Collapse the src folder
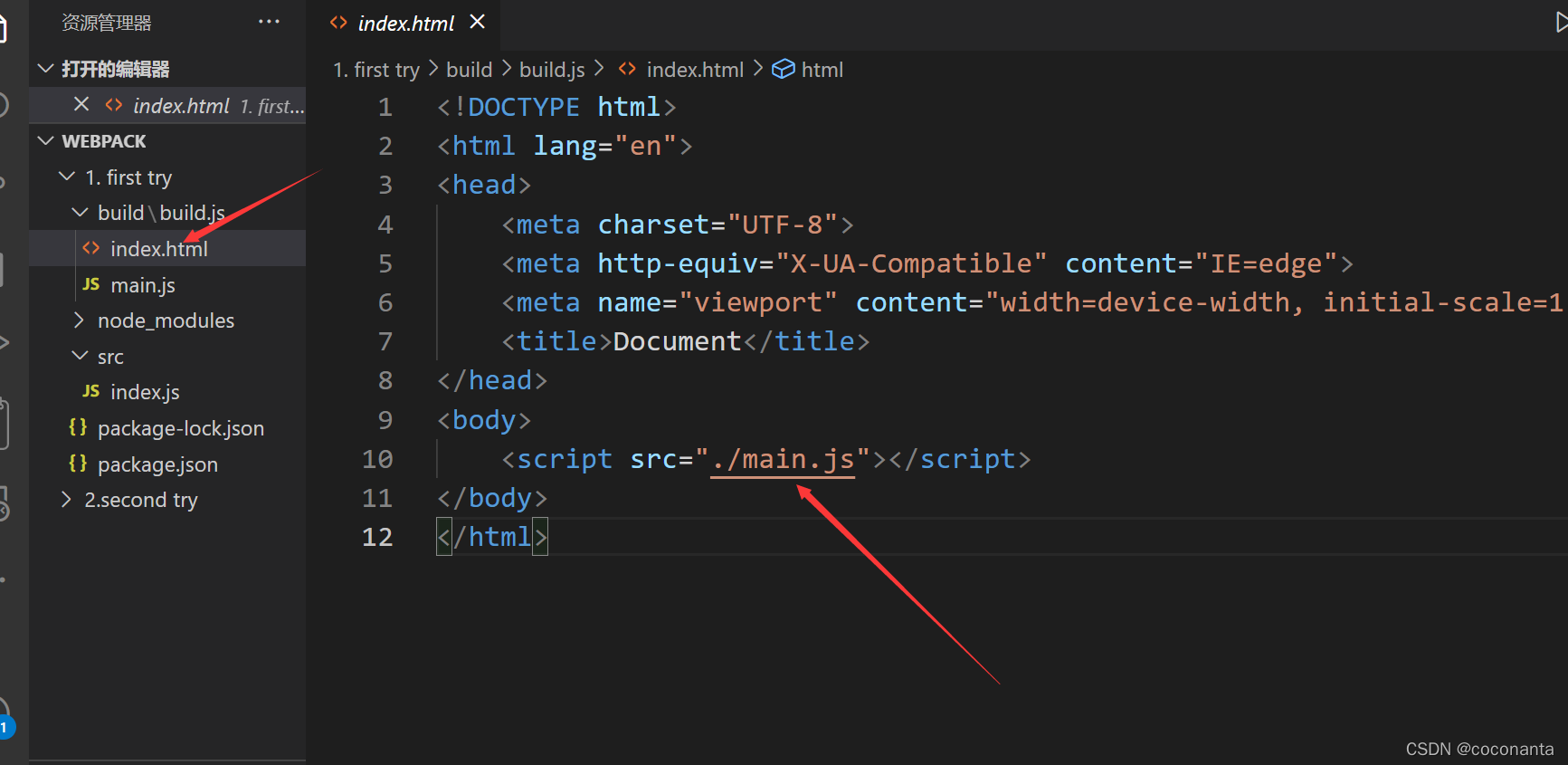Image resolution: width=1568 pixels, height=765 pixels. (x=80, y=356)
